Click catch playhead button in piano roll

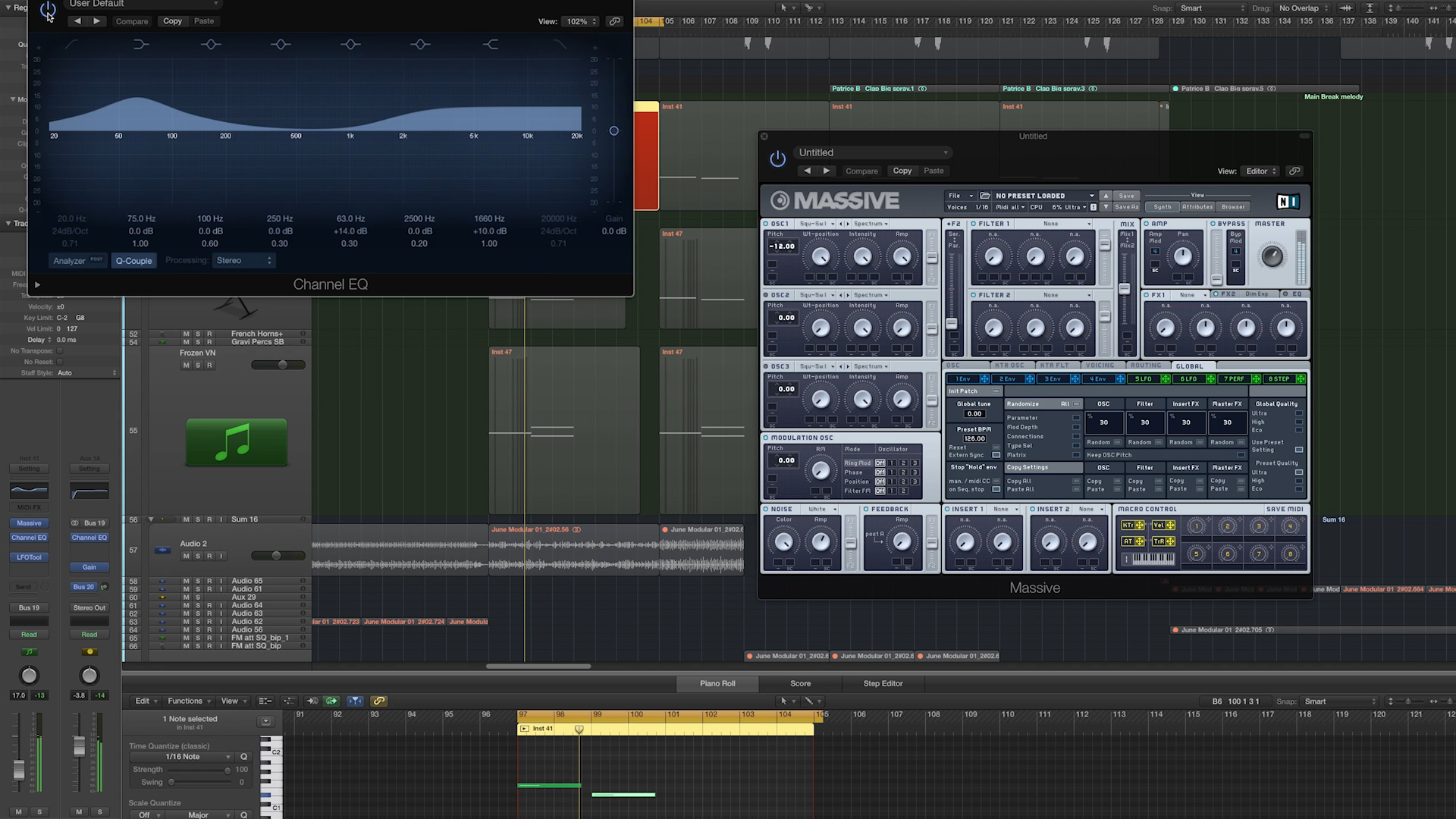pyautogui.click(x=355, y=701)
